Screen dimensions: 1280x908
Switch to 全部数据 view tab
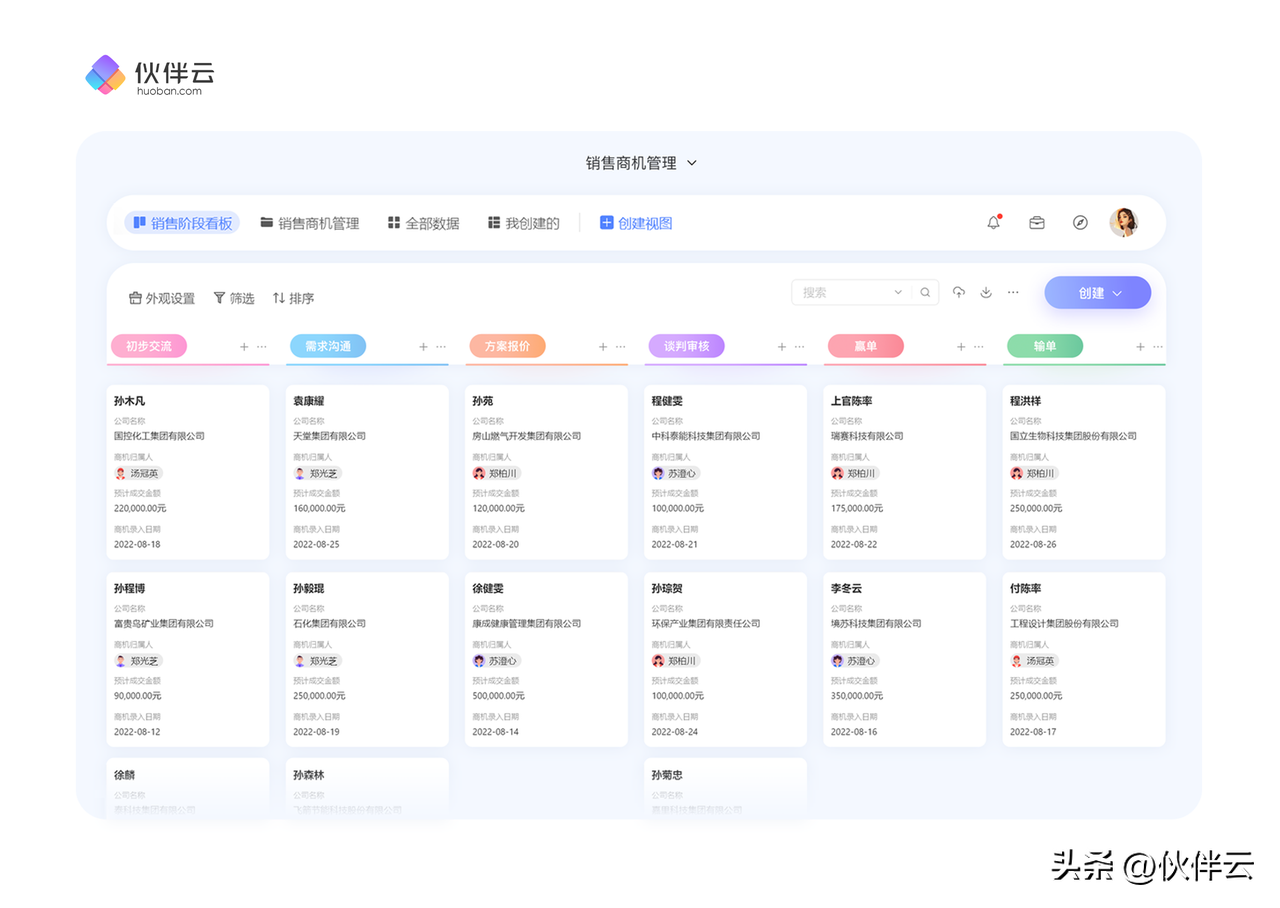tap(423, 223)
